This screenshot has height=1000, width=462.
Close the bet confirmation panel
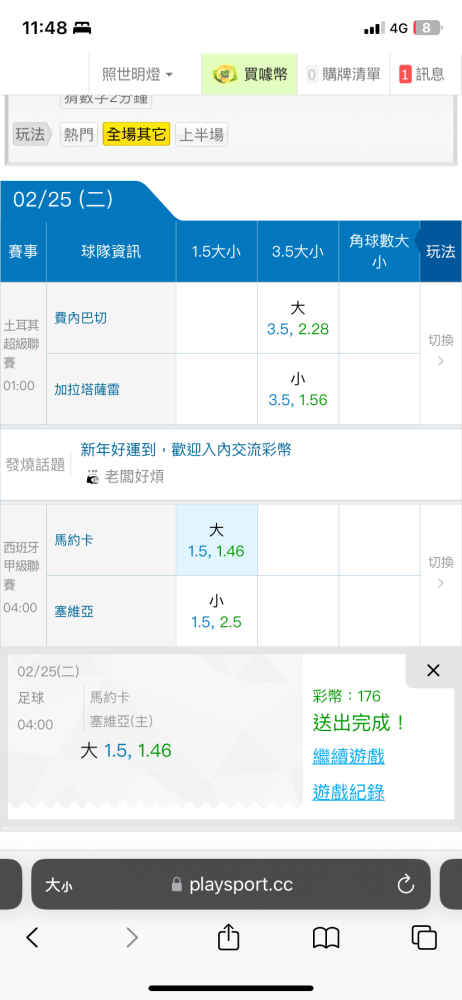click(433, 670)
